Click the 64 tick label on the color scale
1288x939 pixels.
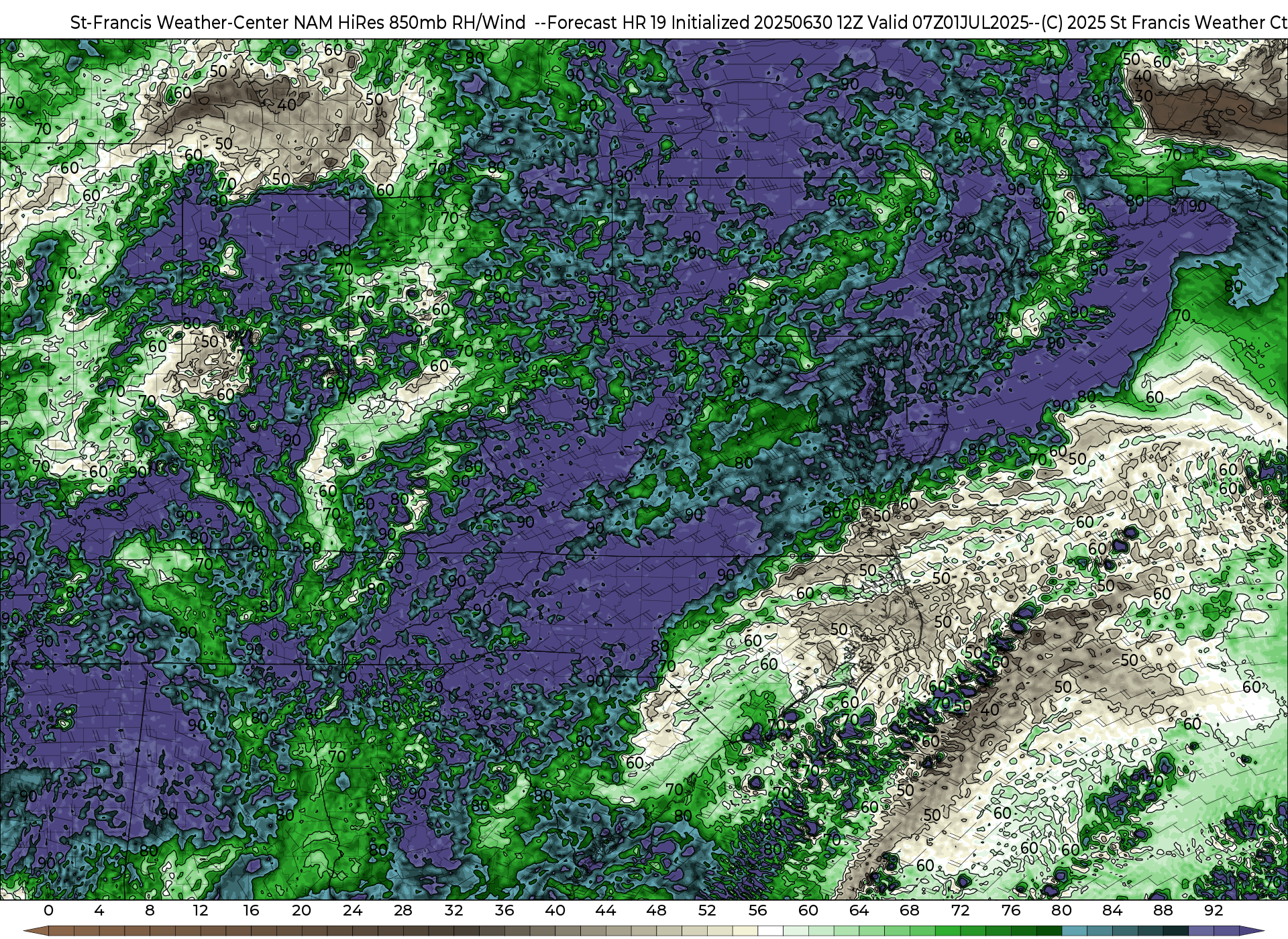(859, 910)
